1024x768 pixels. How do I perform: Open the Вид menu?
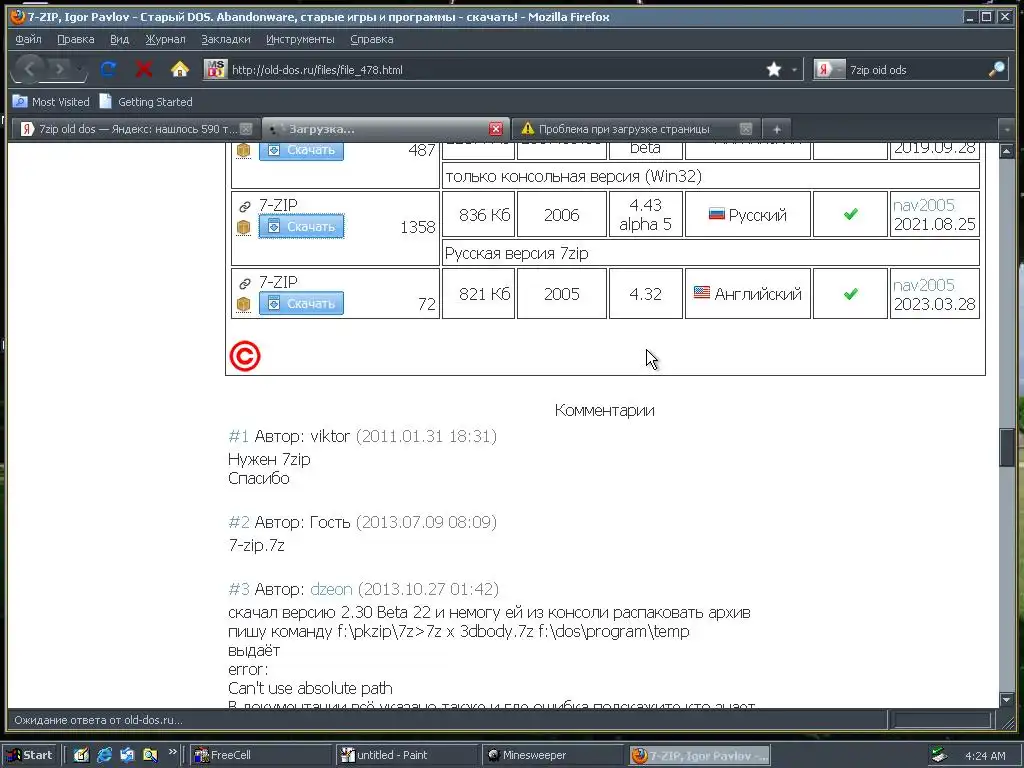119,39
